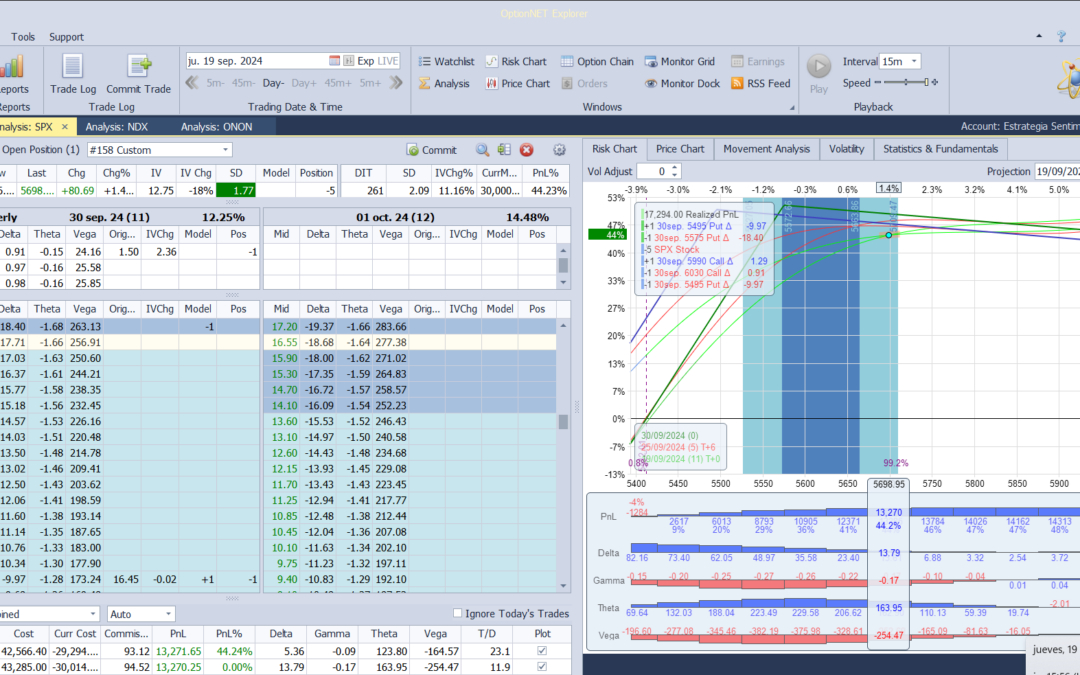Collapse the ribbon with the small up arrow
Viewport: 1080px width, 675px height.
[1039, 36]
